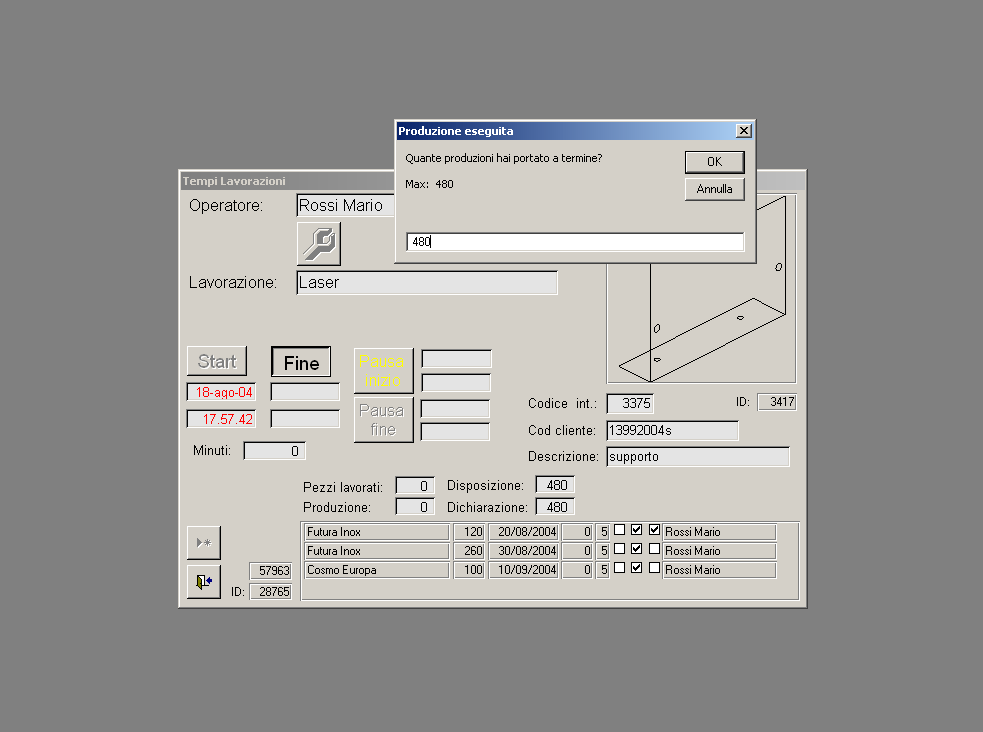Viewport: 983px width, 732px height.
Task: Toggle second checkbox in Futura Inox 120 row
Action: pyautogui.click(x=636, y=530)
